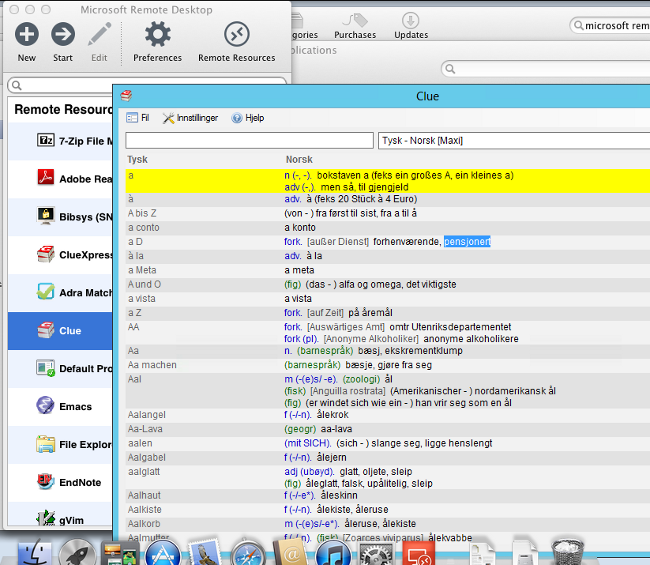Click the 'aalglatt' entry
The height and width of the screenshot is (565, 650).
pos(144,471)
